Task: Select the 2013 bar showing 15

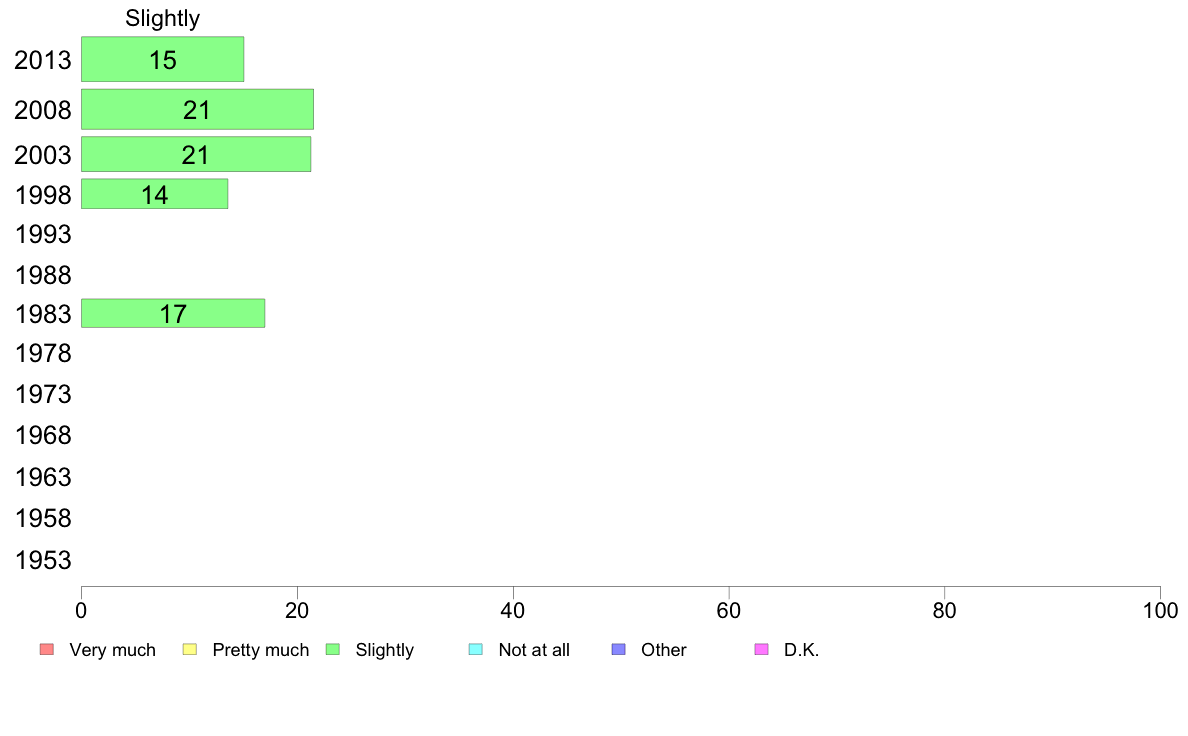Action: [x=163, y=59]
